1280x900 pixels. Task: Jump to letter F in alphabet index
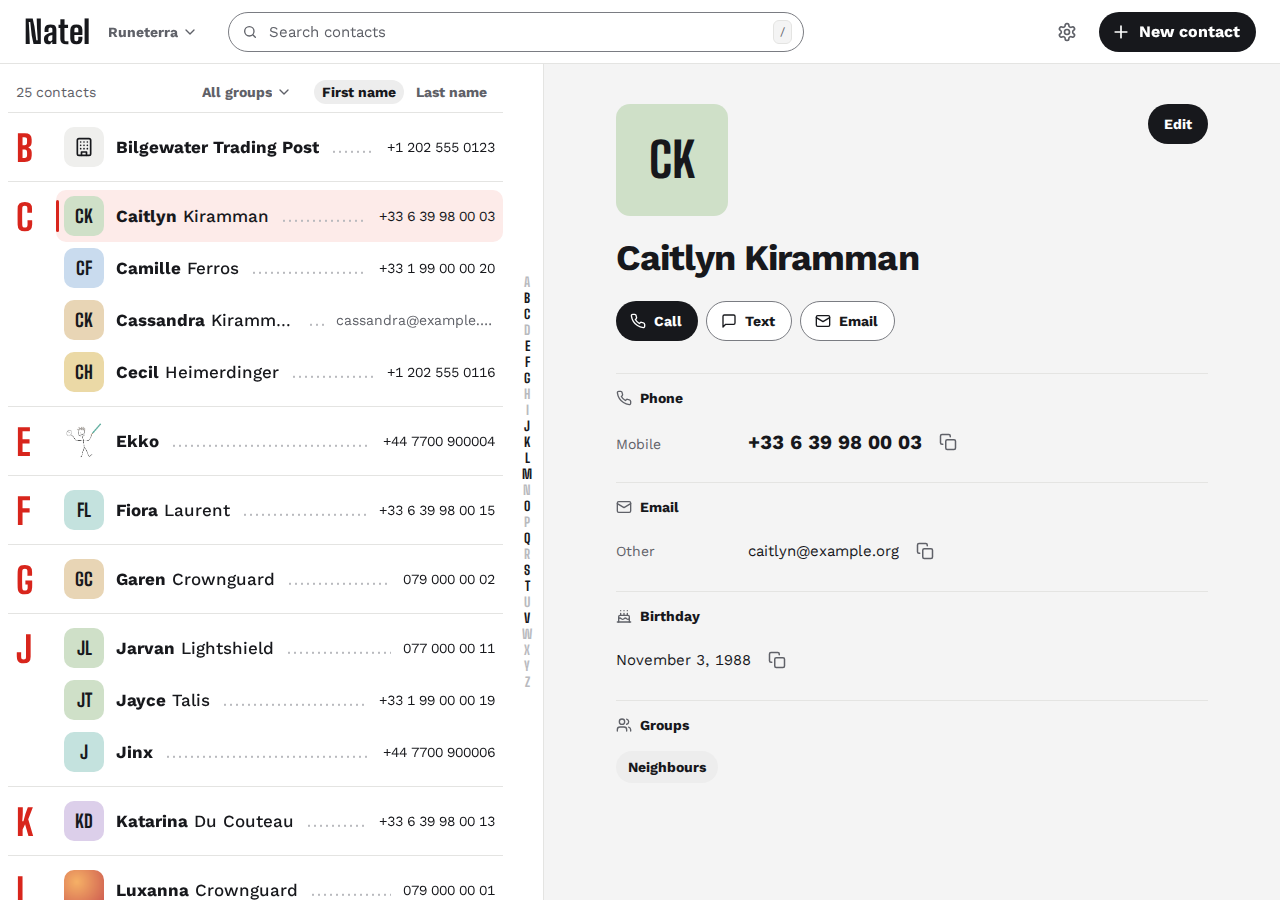point(527,362)
